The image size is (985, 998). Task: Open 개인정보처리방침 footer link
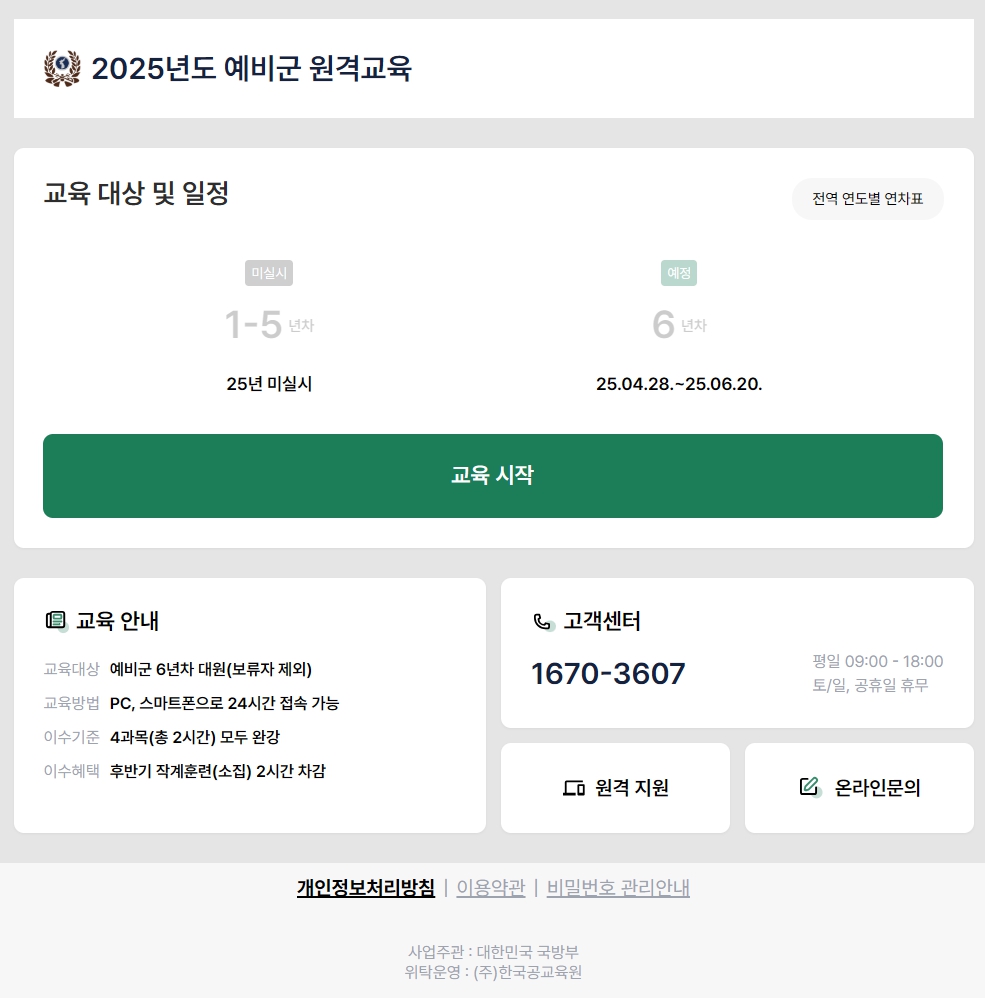(366, 887)
